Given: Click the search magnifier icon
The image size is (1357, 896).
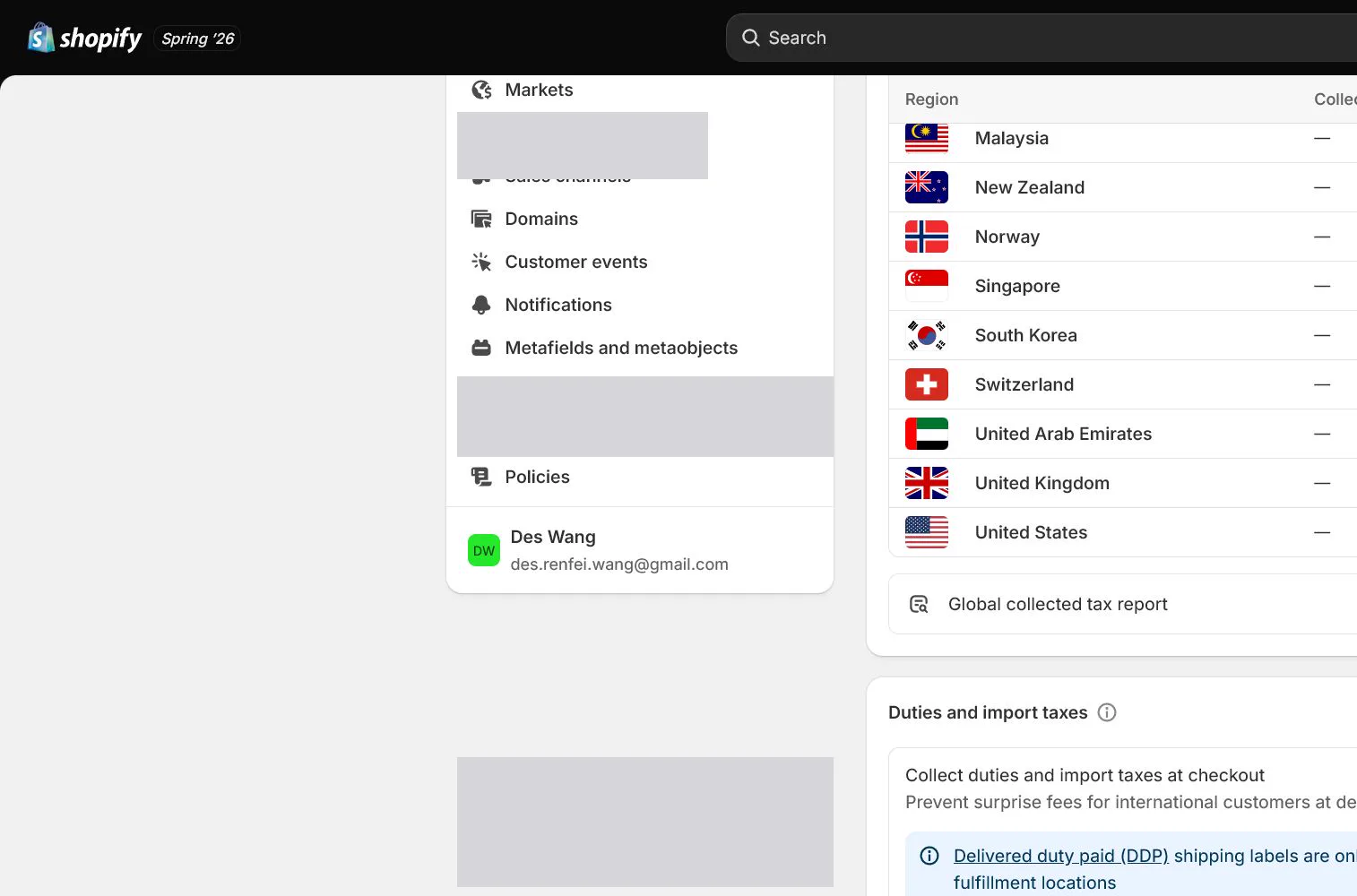Looking at the screenshot, I should coord(751,38).
